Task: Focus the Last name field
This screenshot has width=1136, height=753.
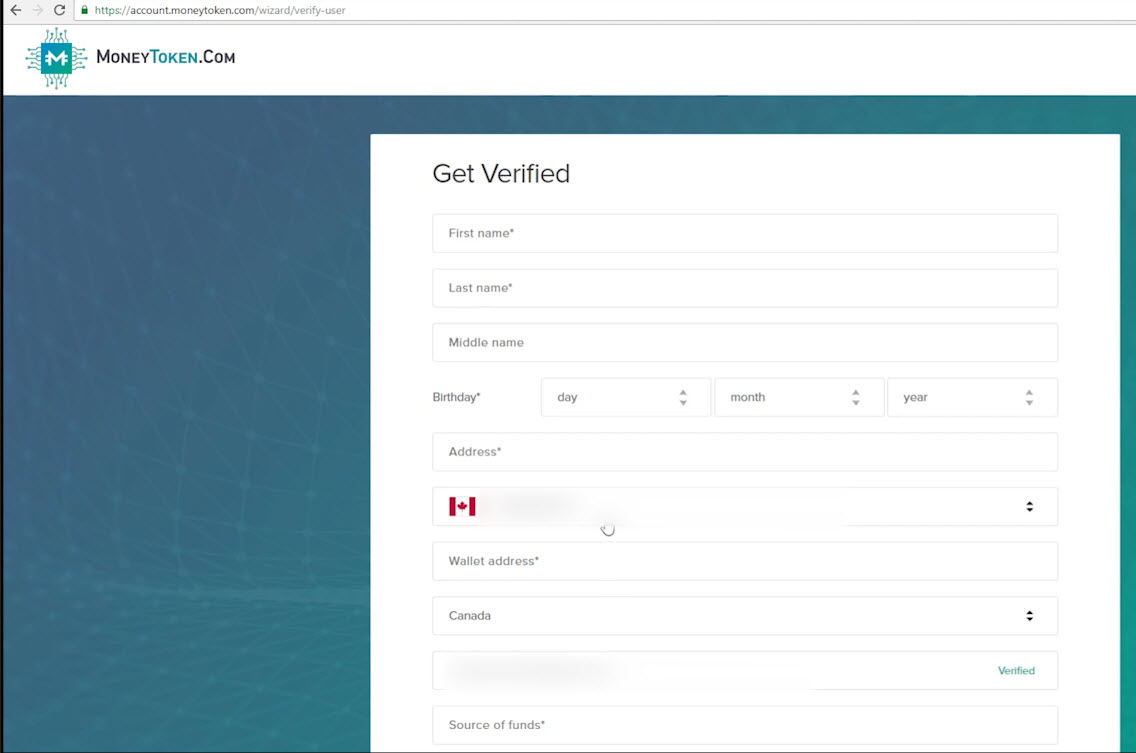Action: pos(745,288)
